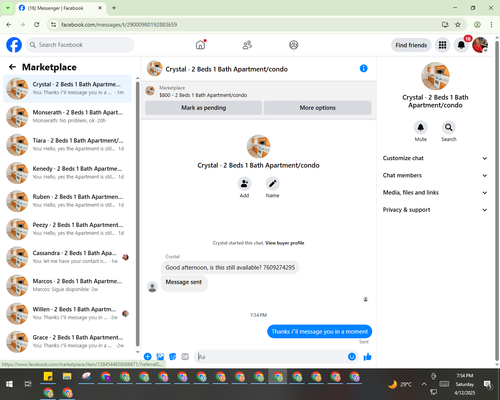The image size is (500, 400).
Task: Open Grace conversation in list
Action: point(67,341)
